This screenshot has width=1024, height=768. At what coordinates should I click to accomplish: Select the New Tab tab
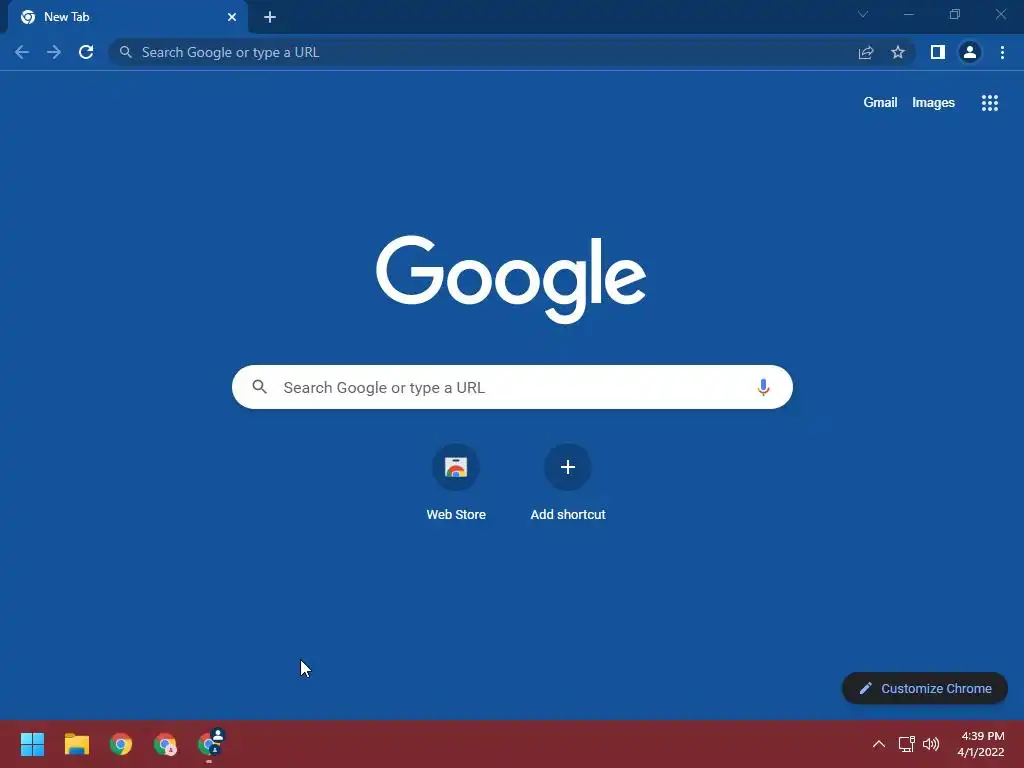127,17
